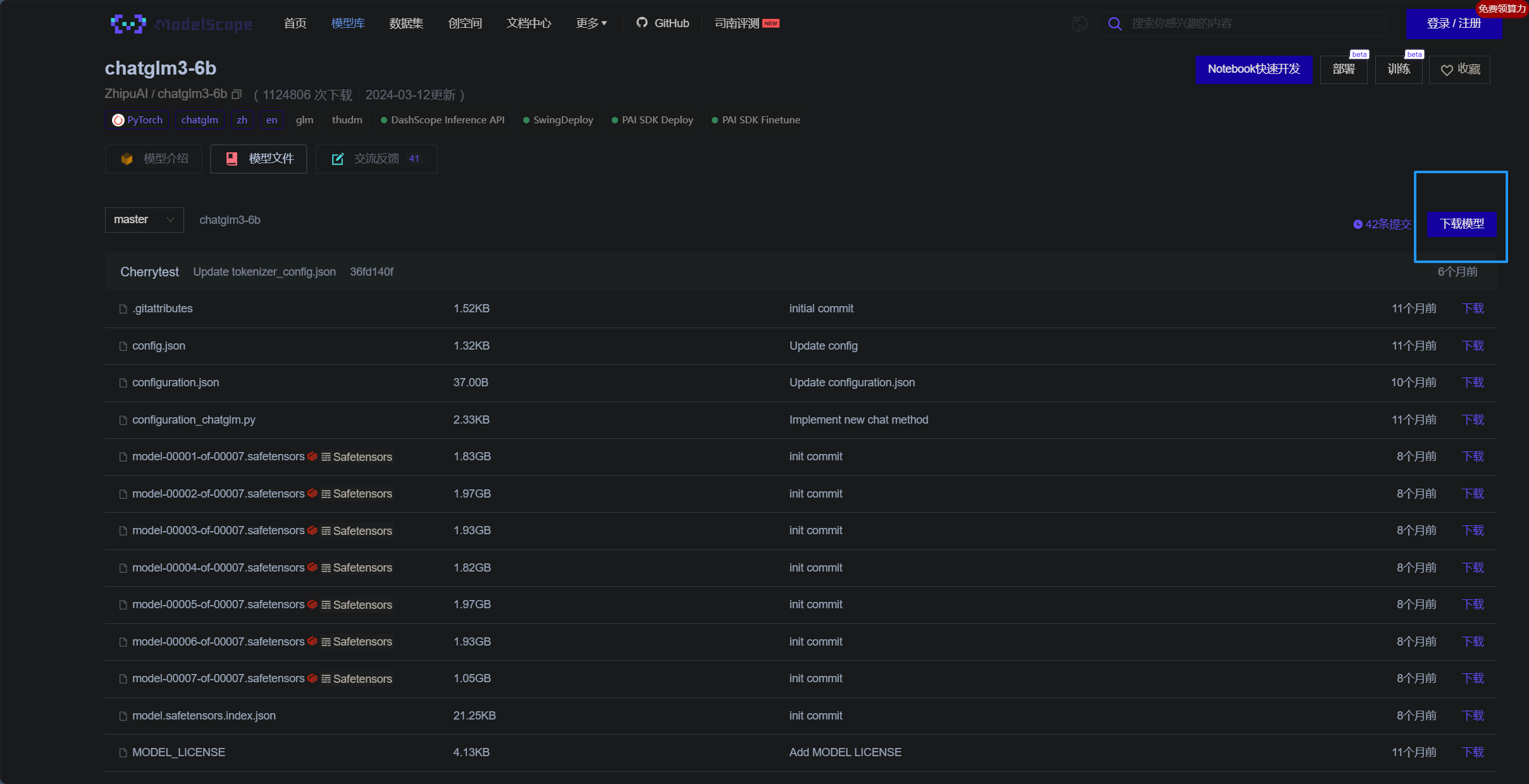The width and height of the screenshot is (1529, 784).
Task: Open 数据集 in the navigation
Action: pyautogui.click(x=406, y=23)
